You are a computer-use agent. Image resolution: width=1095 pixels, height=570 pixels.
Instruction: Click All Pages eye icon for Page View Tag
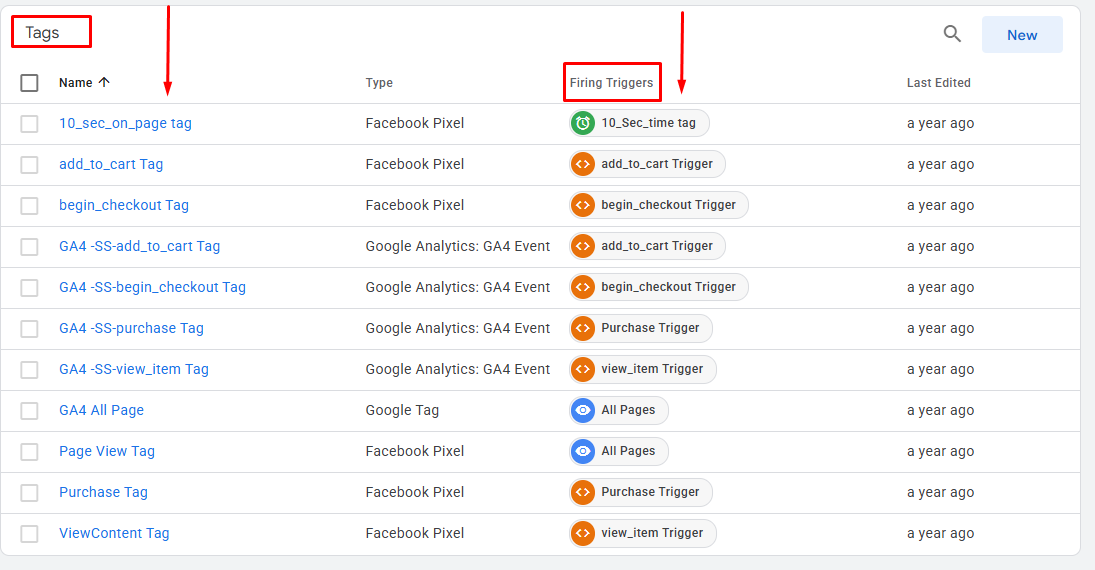click(x=582, y=451)
